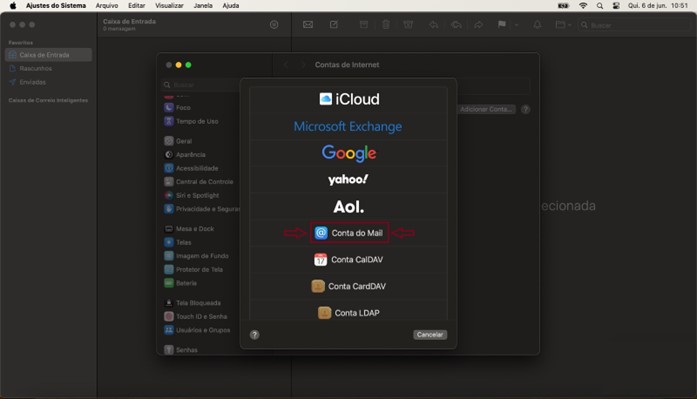Image resolution: width=697 pixels, height=399 pixels.
Task: Click Forward arrow in Mail toolbar
Action: coord(478,25)
